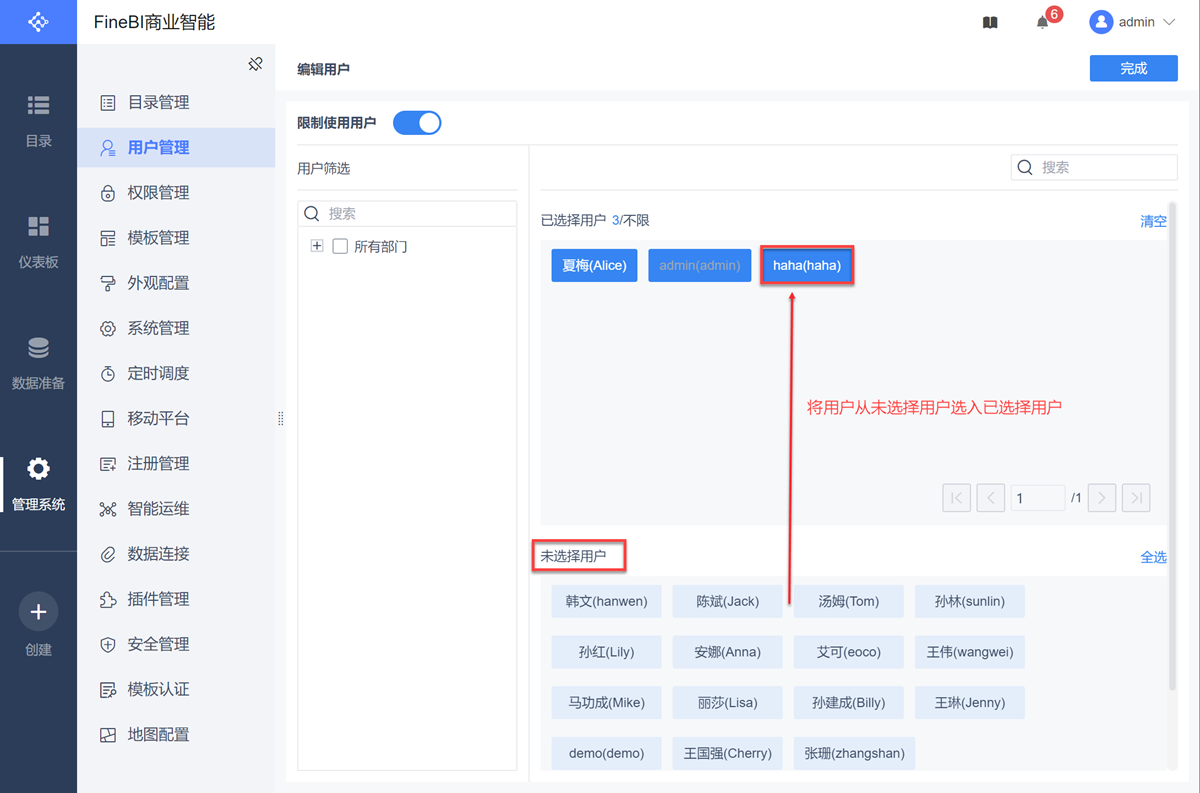Click the 数据连接 link icon
The width and height of the screenshot is (1200, 793).
pyautogui.click(x=108, y=554)
